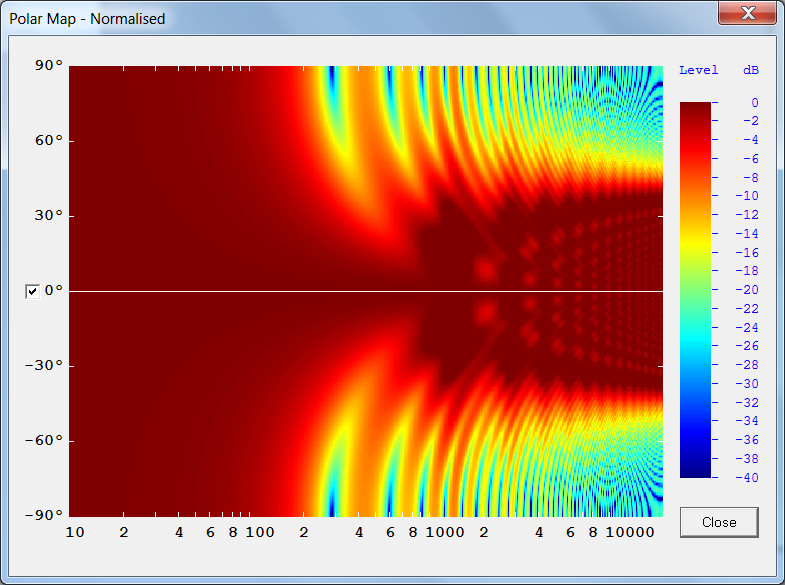
Task: Click the Close button
Action: [x=719, y=522]
